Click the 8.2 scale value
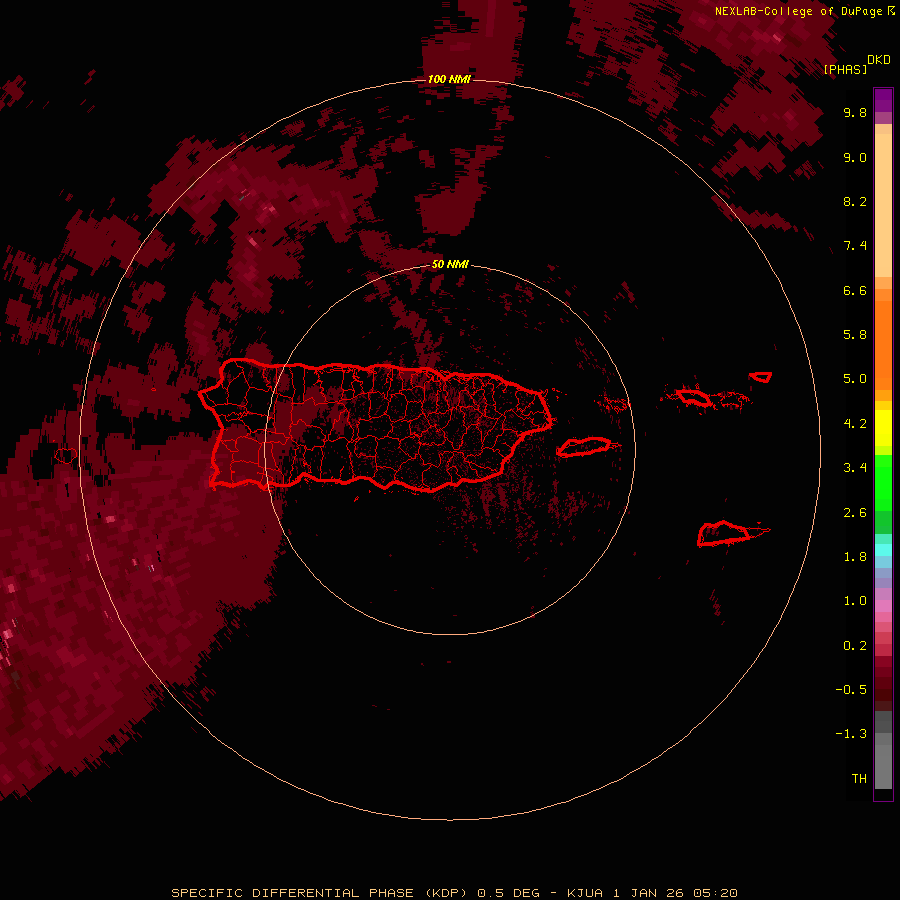The height and width of the screenshot is (900, 900). tap(855, 201)
